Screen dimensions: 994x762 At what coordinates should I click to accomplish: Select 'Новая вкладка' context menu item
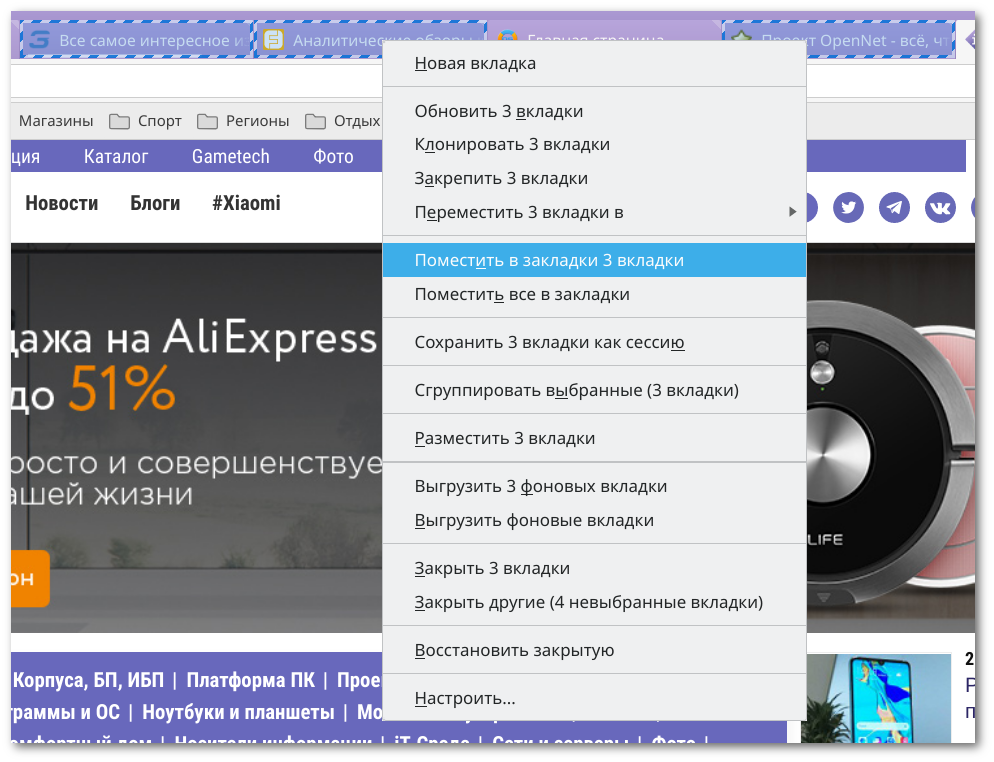click(x=594, y=63)
